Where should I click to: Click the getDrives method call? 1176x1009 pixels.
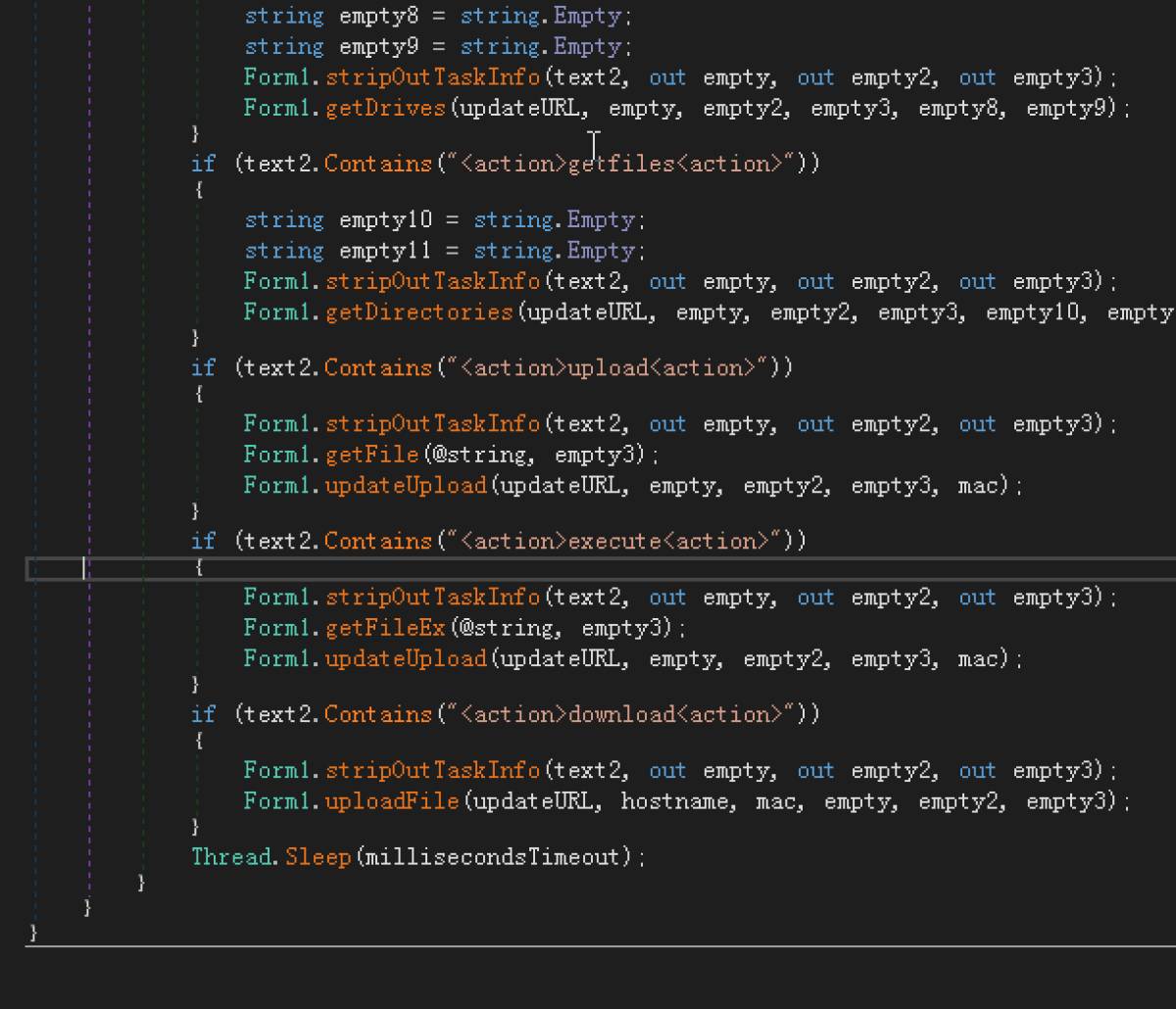(x=385, y=109)
